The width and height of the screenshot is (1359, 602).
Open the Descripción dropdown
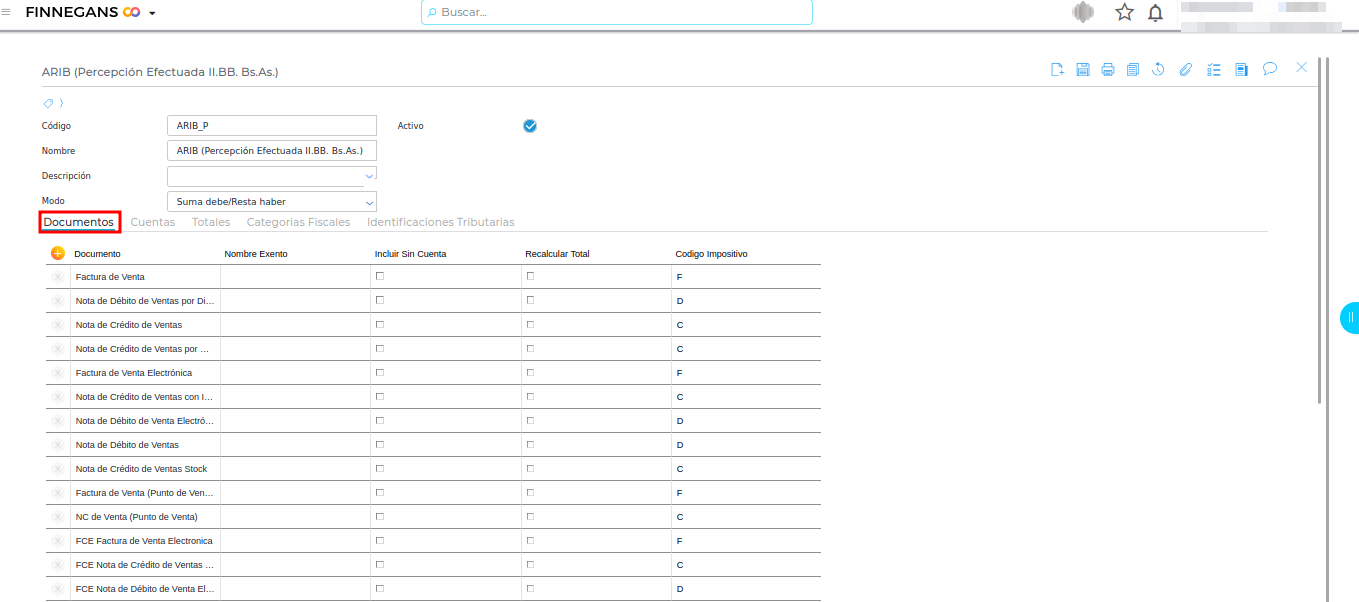click(x=368, y=176)
